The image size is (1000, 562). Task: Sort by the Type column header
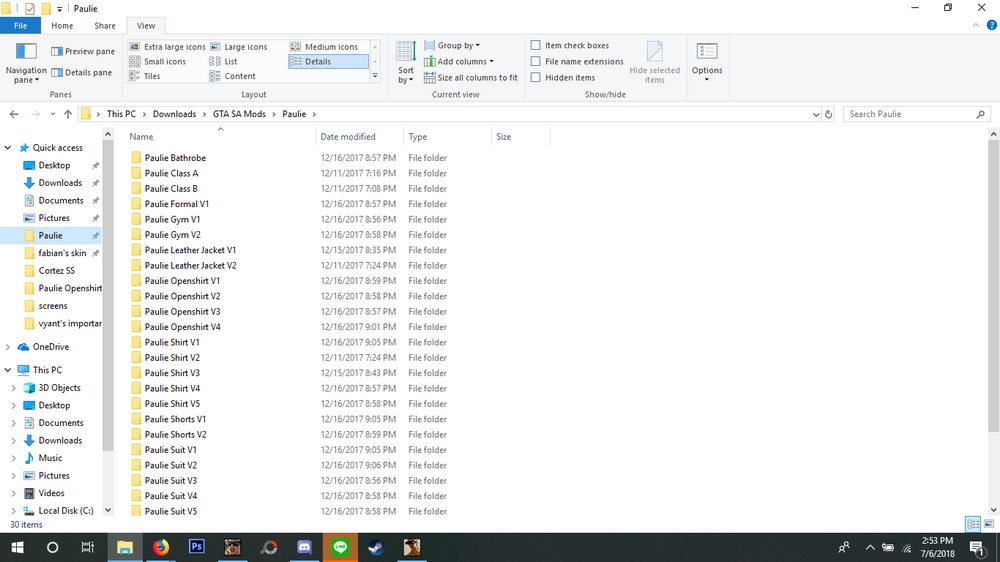(x=448, y=137)
